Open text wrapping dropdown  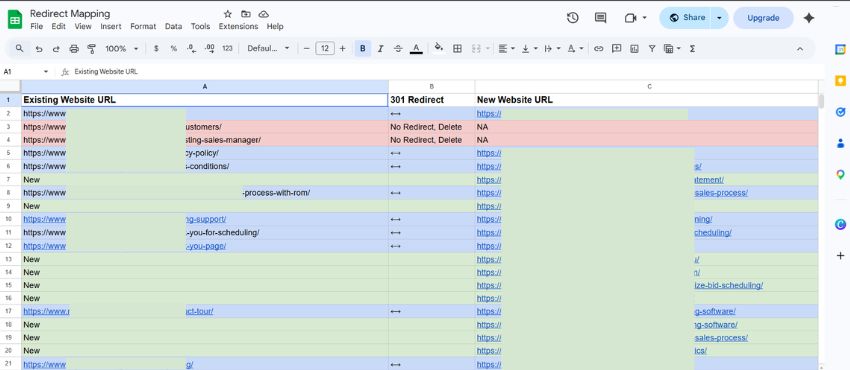[x=551, y=49]
